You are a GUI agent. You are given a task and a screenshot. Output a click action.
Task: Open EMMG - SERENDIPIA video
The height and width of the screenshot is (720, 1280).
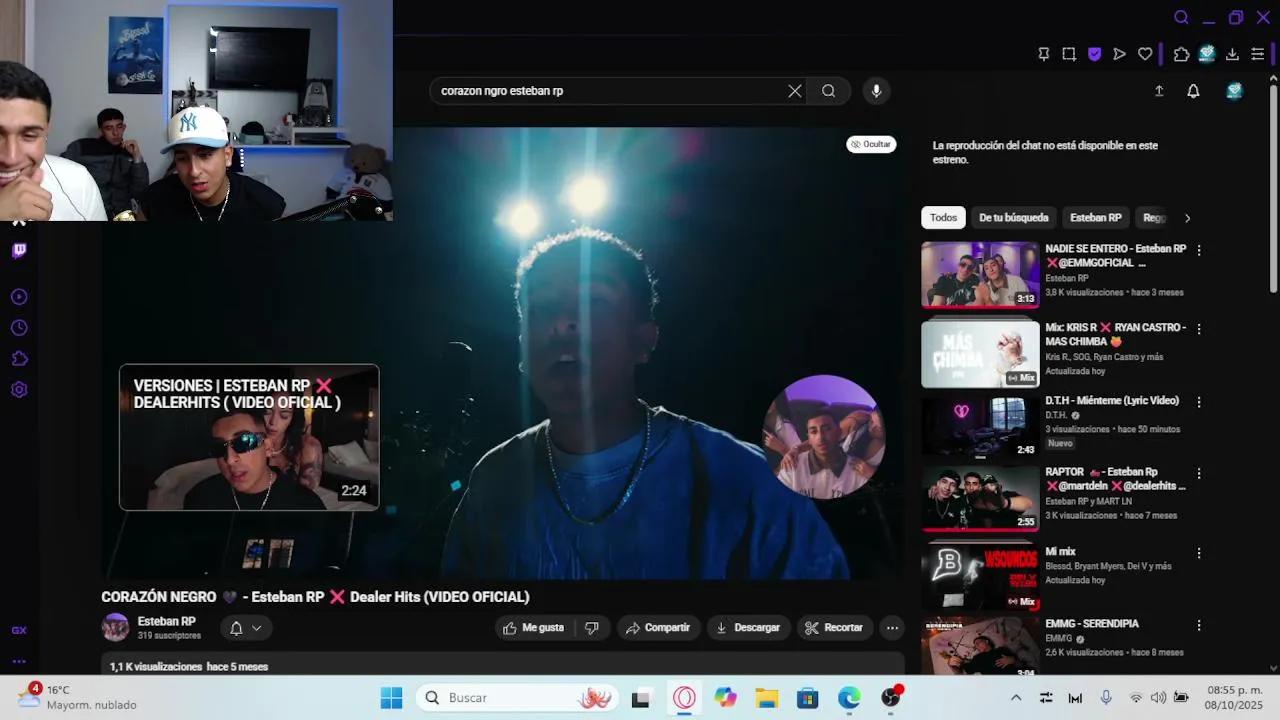point(1092,624)
